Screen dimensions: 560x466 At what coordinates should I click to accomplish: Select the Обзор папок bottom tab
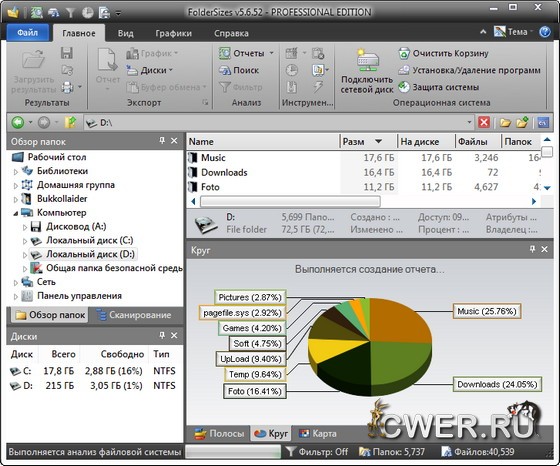[50, 315]
